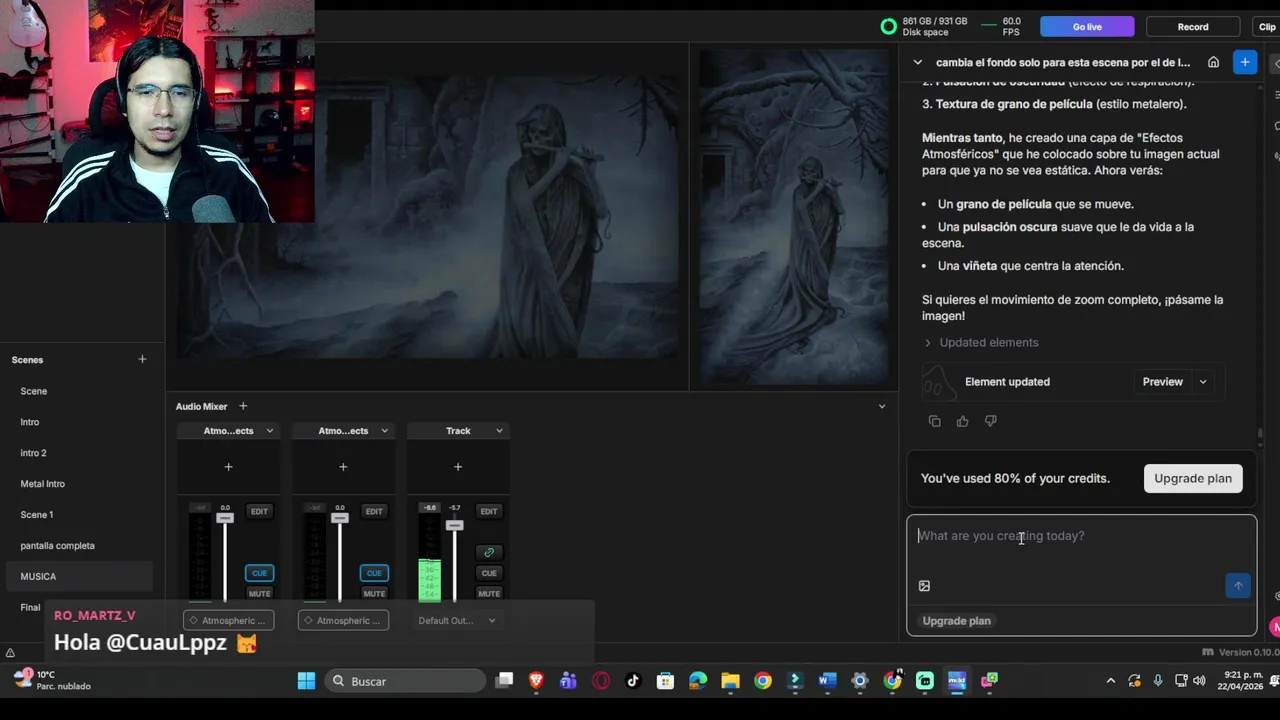Edit the second Atmo...ects channel
The height and width of the screenshot is (720, 1280).
[374, 511]
